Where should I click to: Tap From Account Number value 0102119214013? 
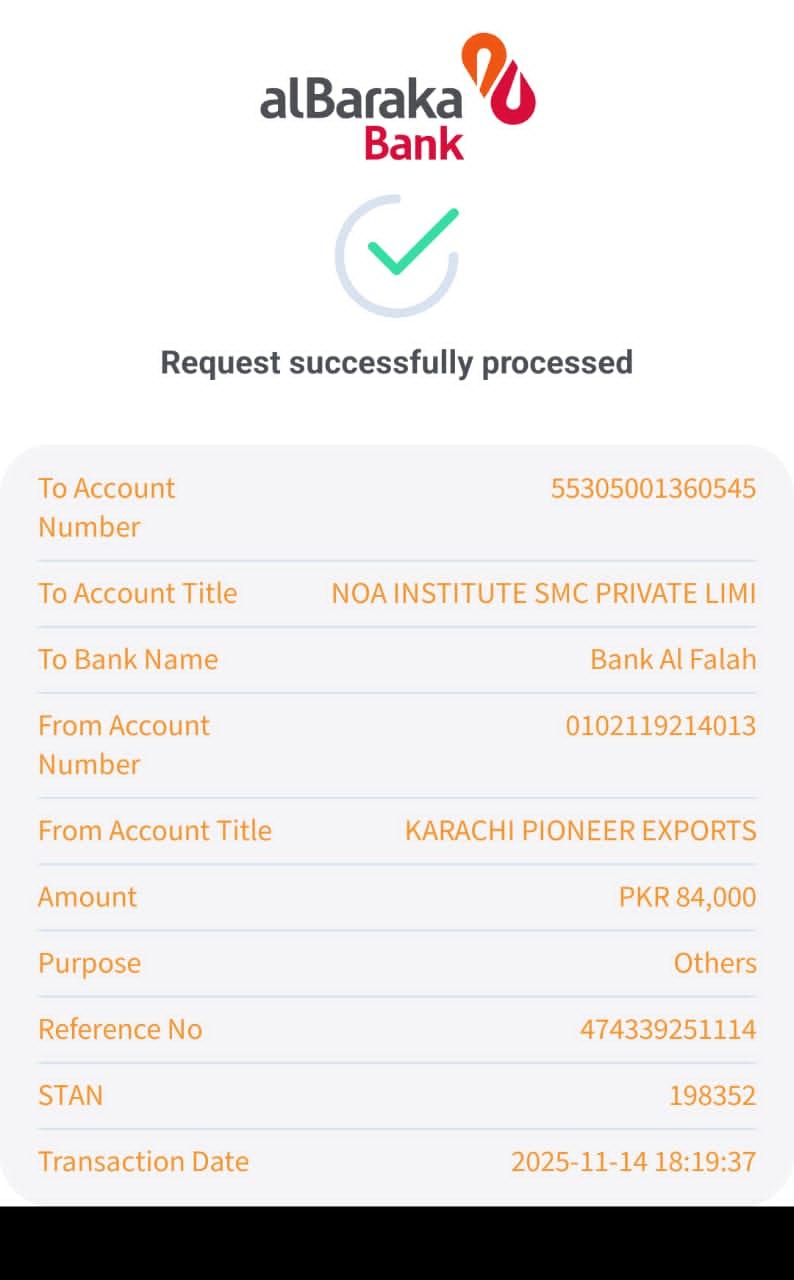[660, 725]
